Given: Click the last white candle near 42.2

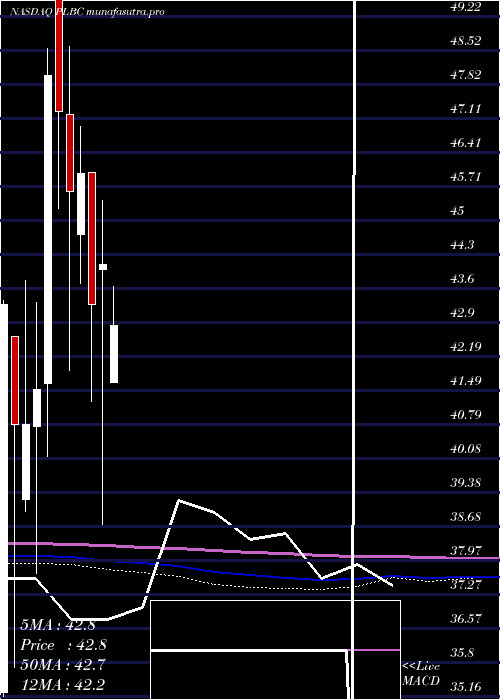Looking at the screenshot, I should click(114, 354).
